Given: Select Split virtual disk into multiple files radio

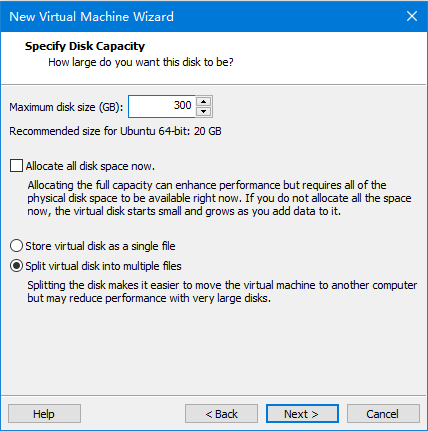Looking at the screenshot, I should pyautogui.click(x=16, y=266).
